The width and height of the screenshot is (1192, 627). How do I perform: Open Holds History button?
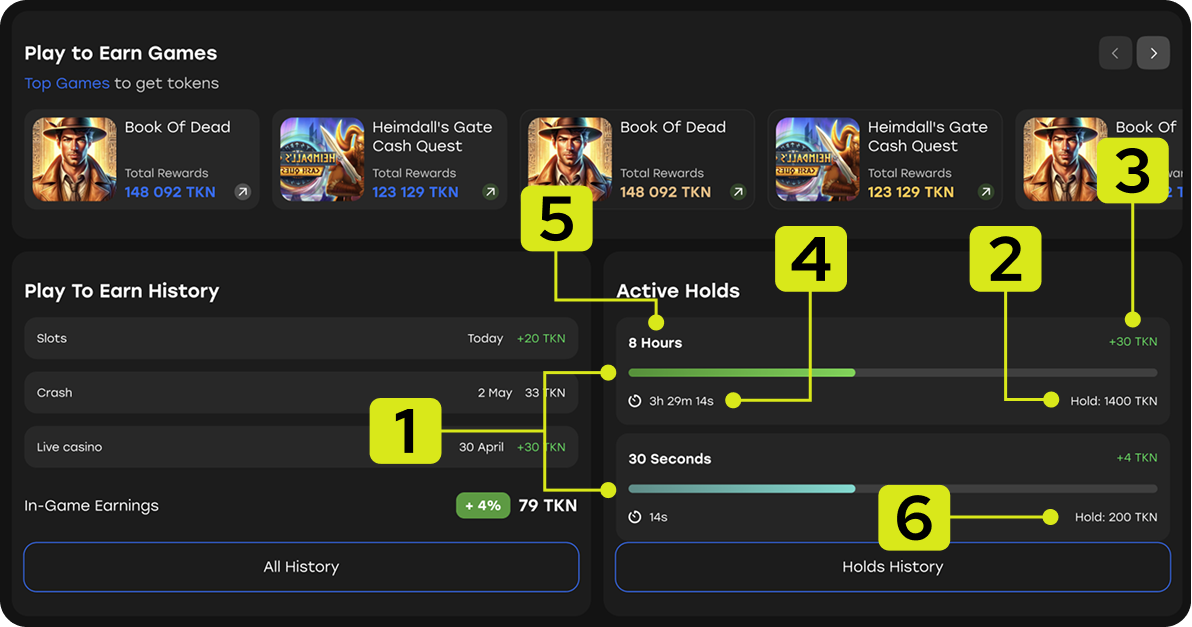[x=892, y=567]
